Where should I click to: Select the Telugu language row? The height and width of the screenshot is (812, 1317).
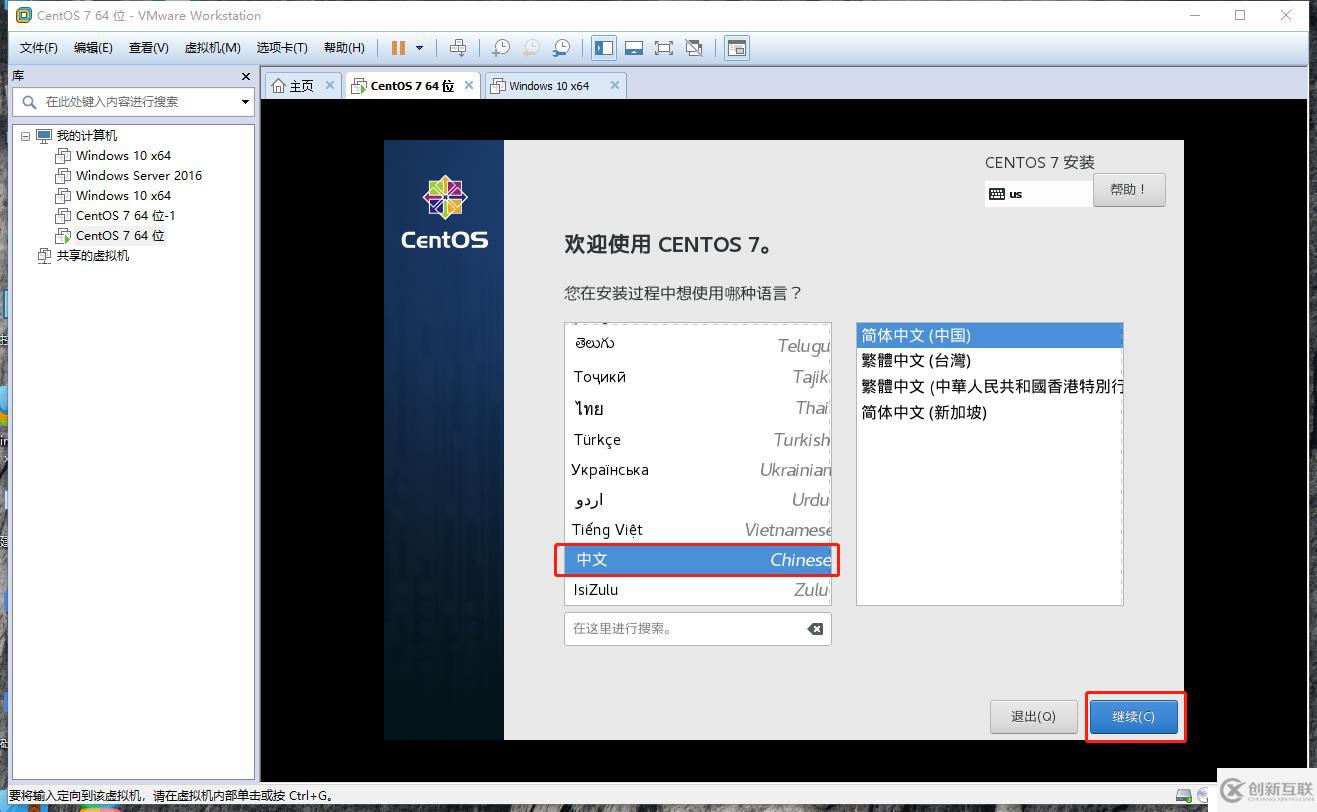coord(698,345)
